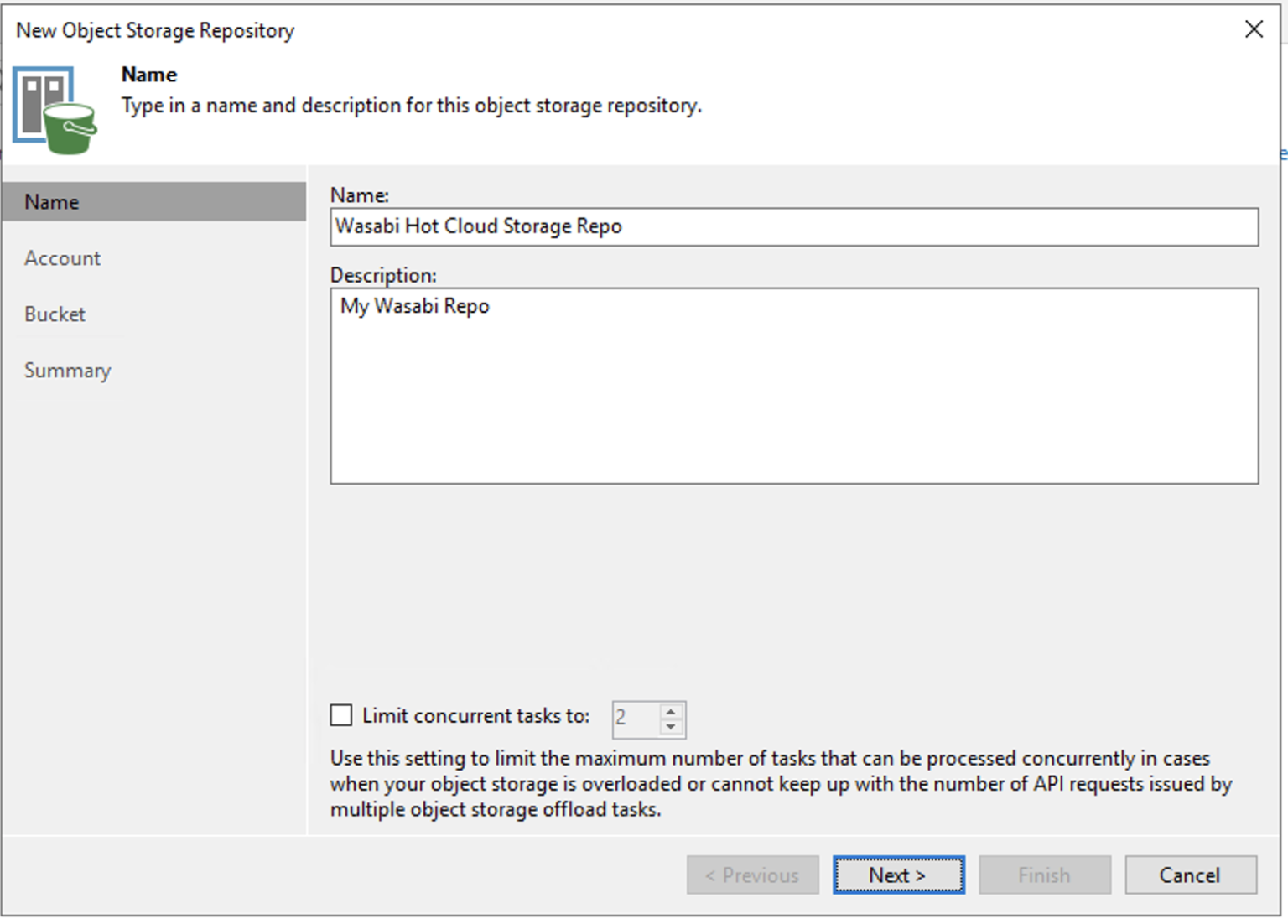
Task: Click the 'Use this setting to limit' help text
Action: point(781,783)
